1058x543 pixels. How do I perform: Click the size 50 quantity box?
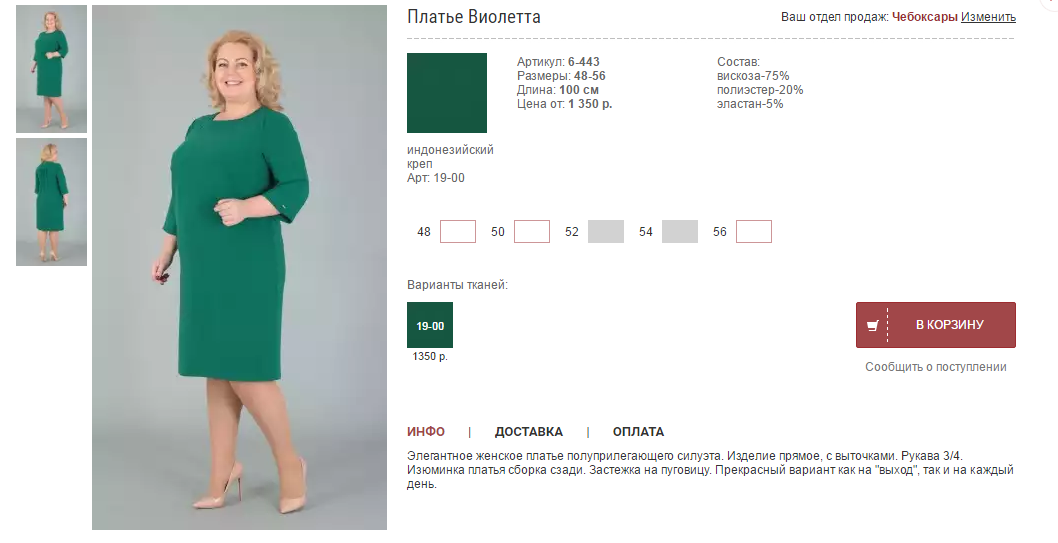[x=532, y=231]
